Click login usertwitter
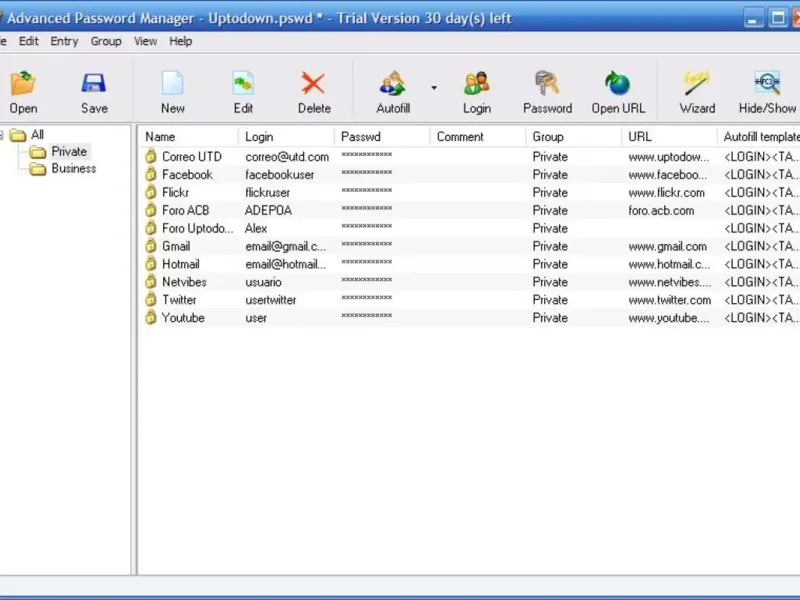The height and width of the screenshot is (600, 800). [270, 299]
